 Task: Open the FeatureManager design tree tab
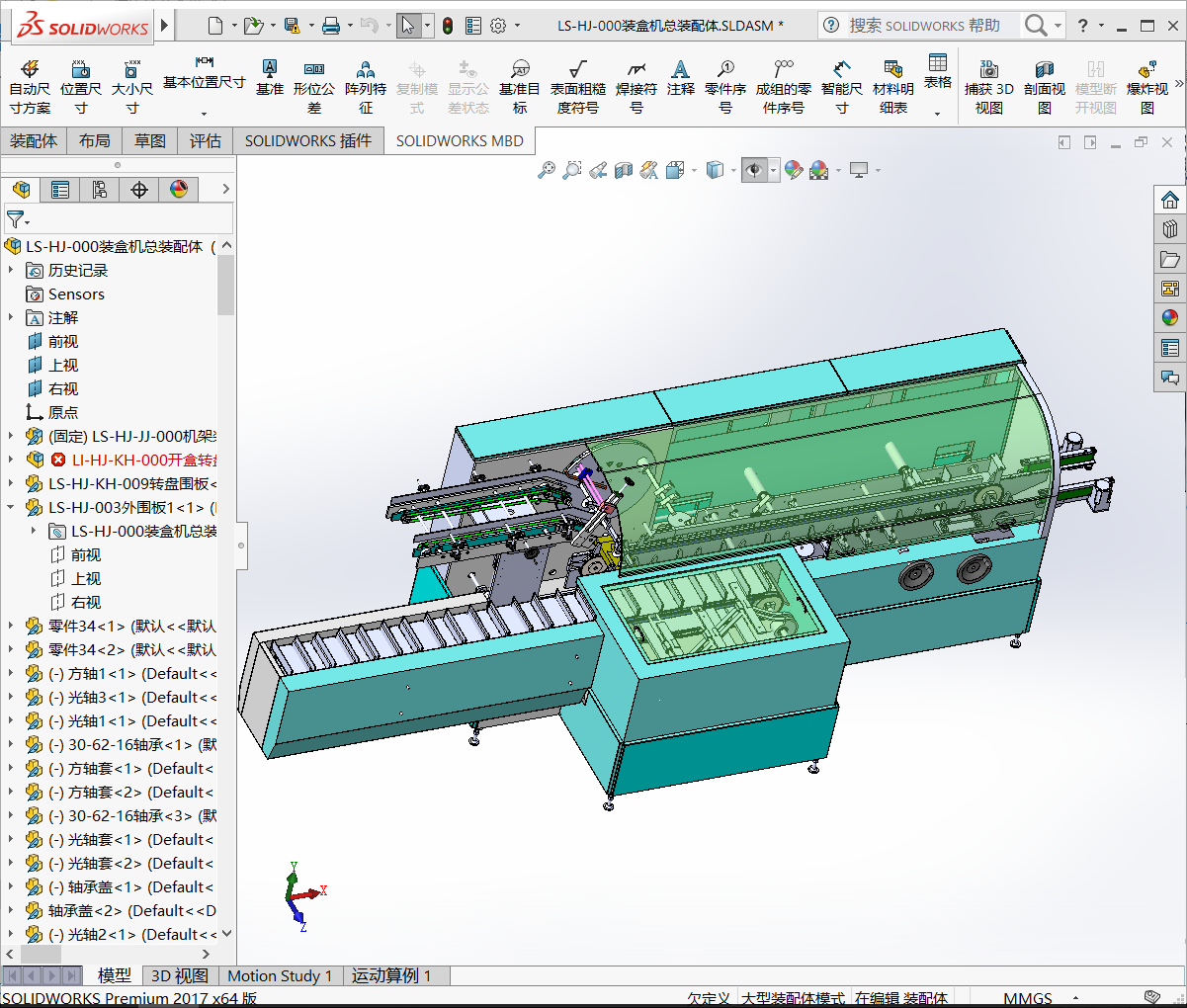21,189
